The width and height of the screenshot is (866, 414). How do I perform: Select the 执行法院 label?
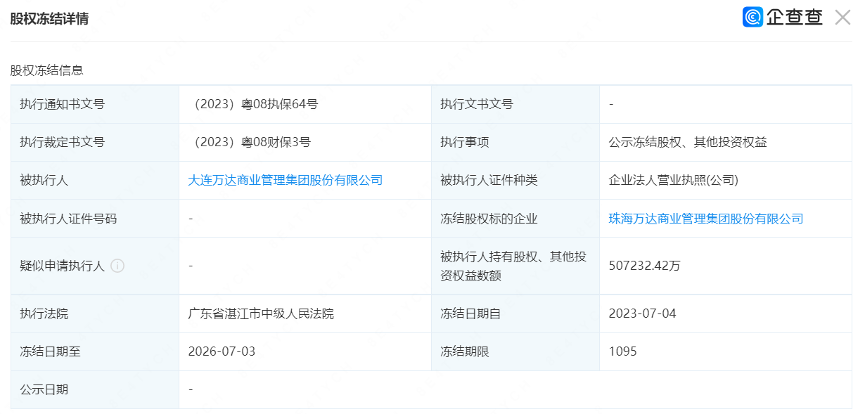[x=44, y=314]
